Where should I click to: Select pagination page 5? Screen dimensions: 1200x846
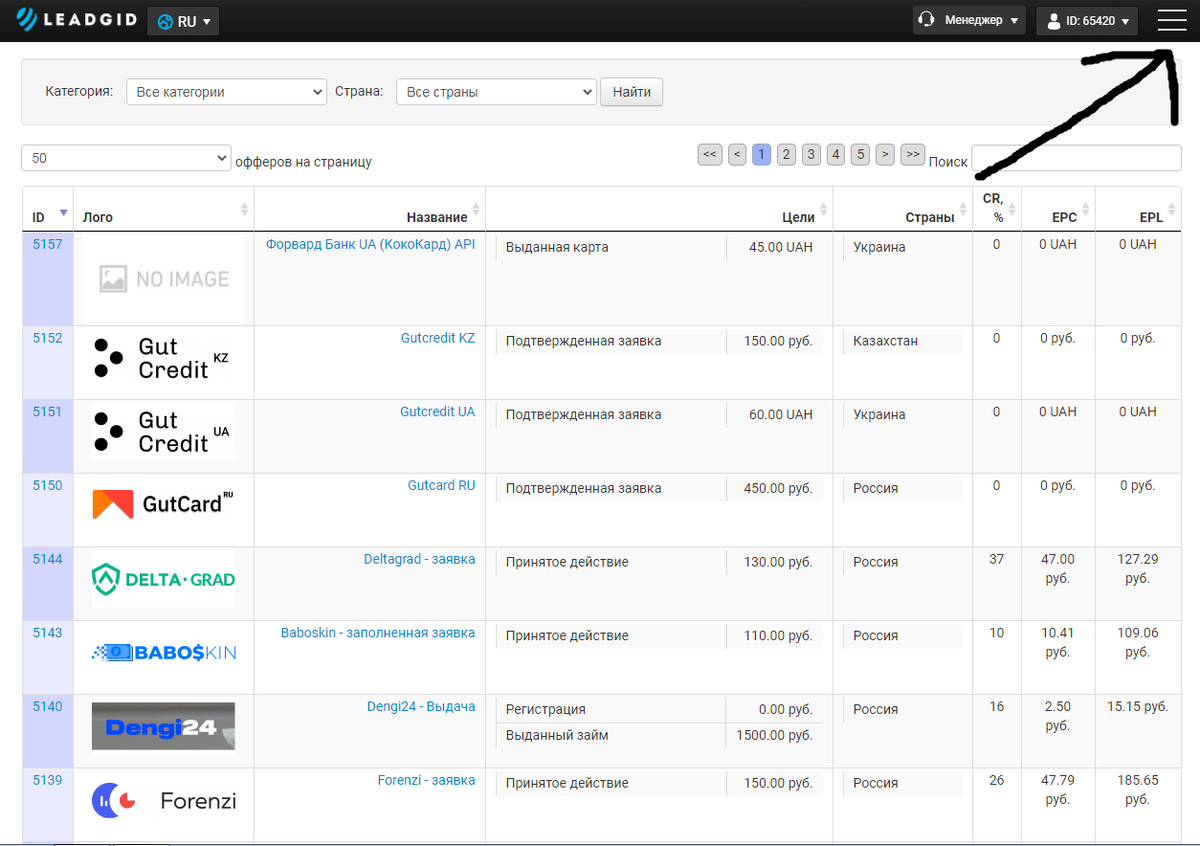pos(860,154)
